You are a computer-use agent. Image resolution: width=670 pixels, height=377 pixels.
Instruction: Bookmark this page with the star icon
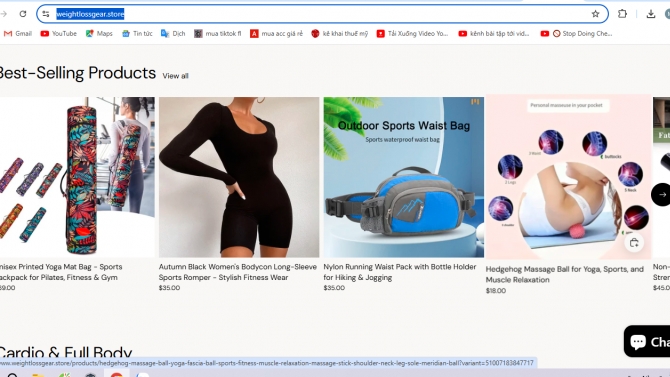[x=595, y=14]
